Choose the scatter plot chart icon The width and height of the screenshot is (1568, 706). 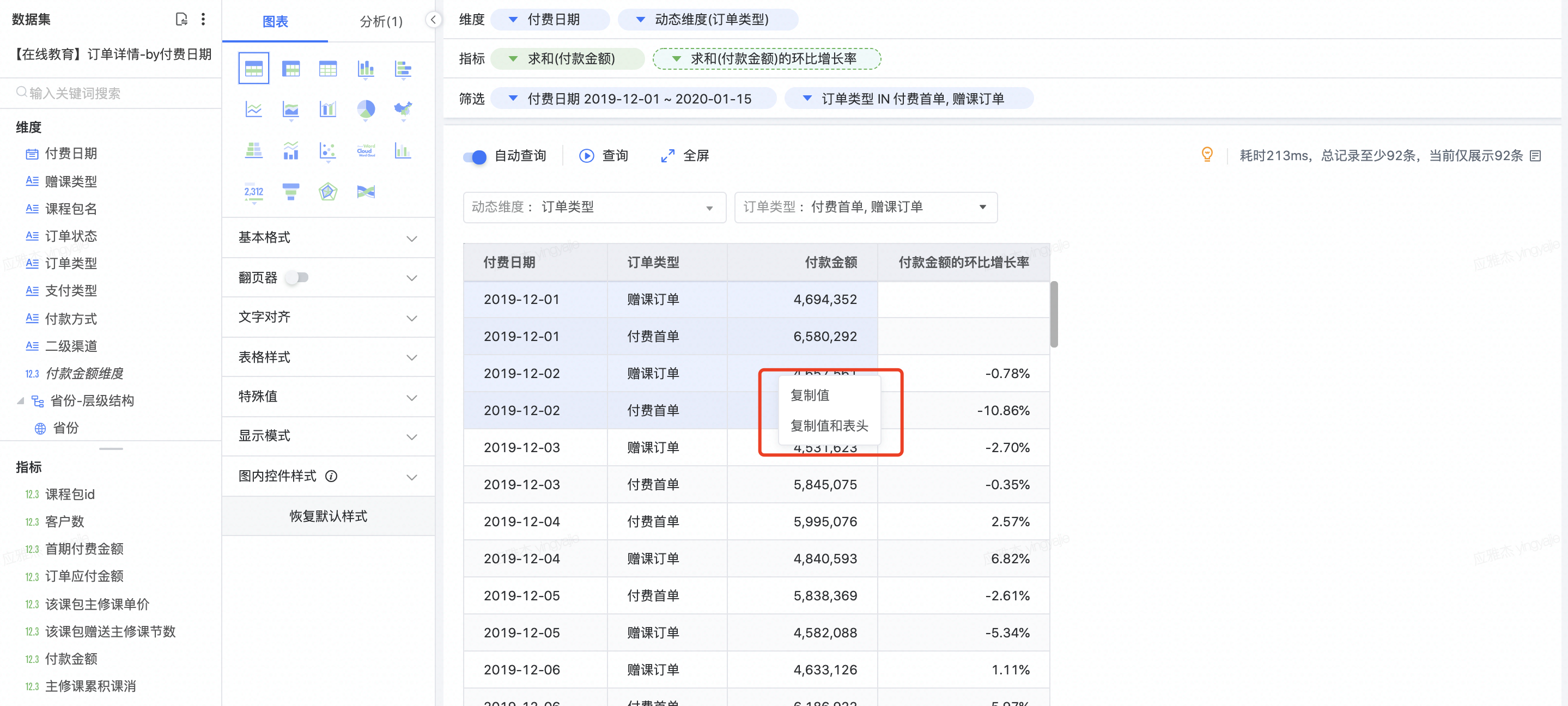(x=328, y=150)
